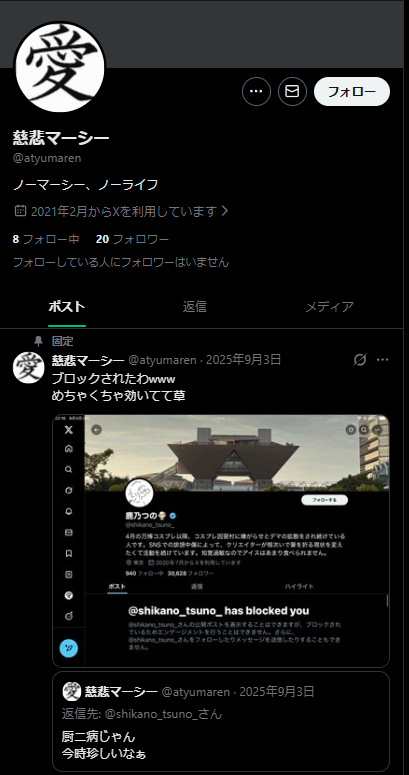The width and height of the screenshot is (409, 775).
Task: Click the Grok icon on pinned post
Action: 360,360
